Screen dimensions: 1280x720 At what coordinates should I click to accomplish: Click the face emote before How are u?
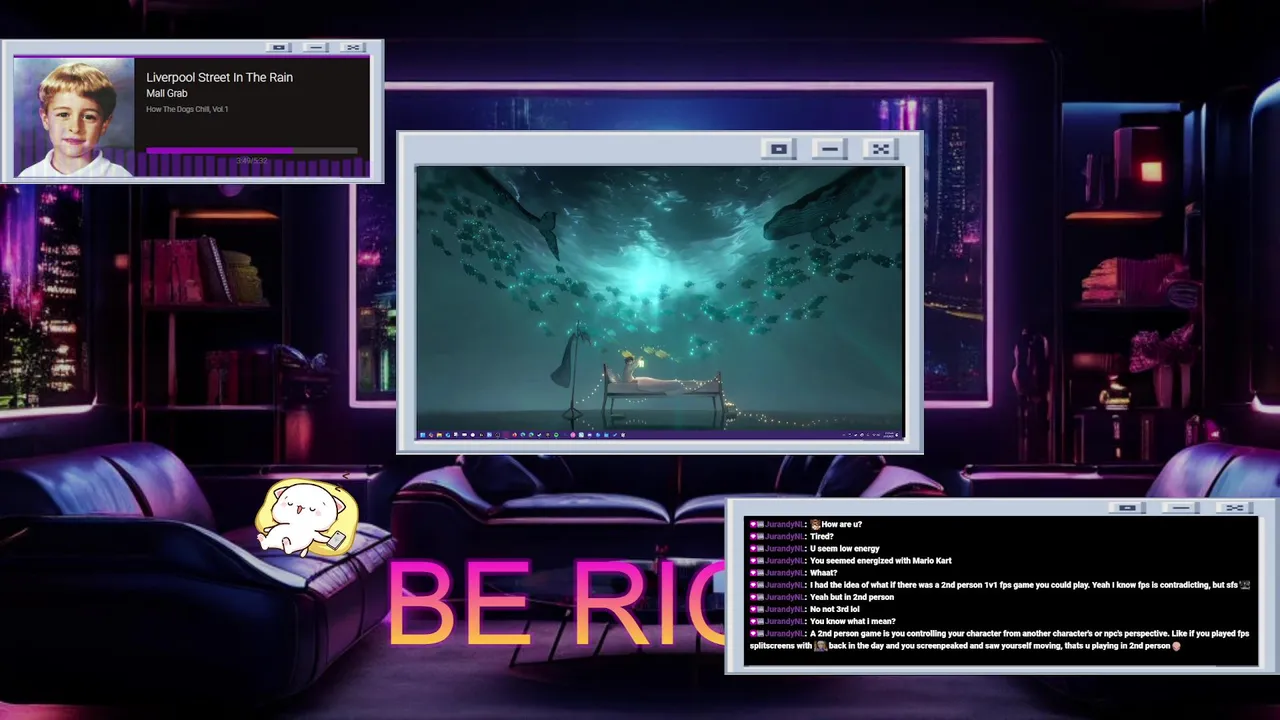[x=815, y=524]
